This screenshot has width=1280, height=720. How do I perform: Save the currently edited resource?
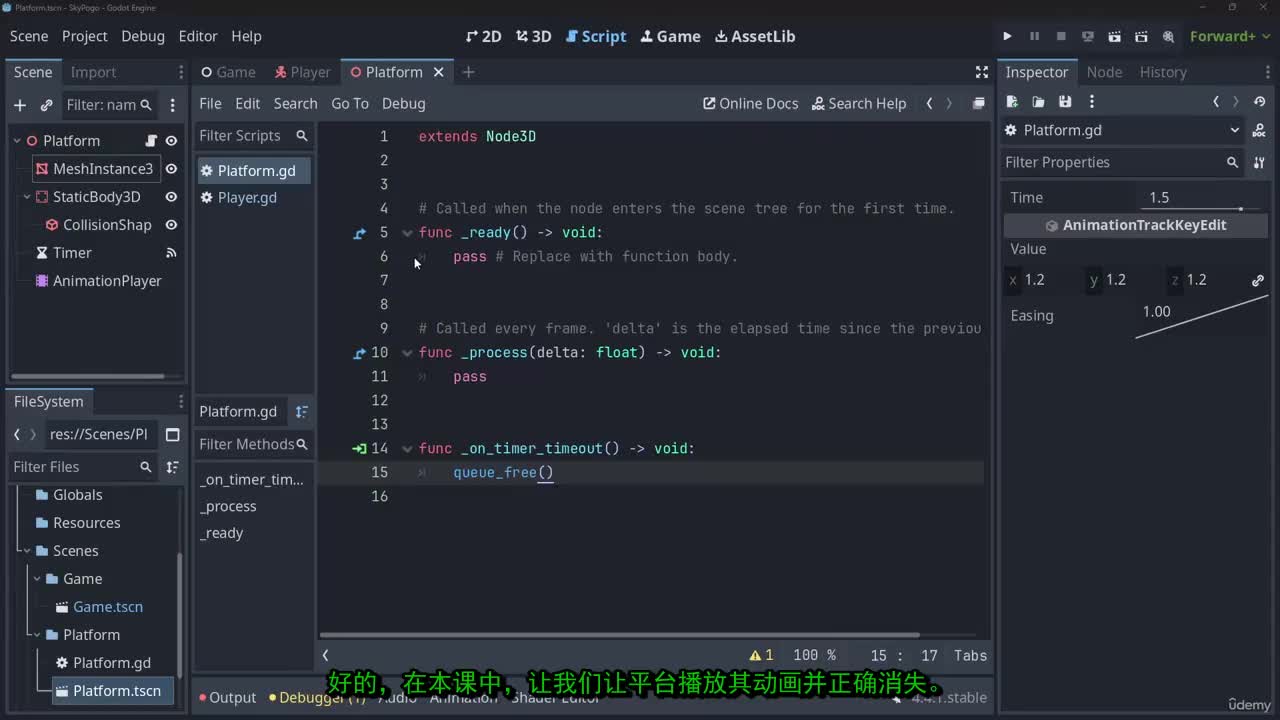pos(1065,102)
